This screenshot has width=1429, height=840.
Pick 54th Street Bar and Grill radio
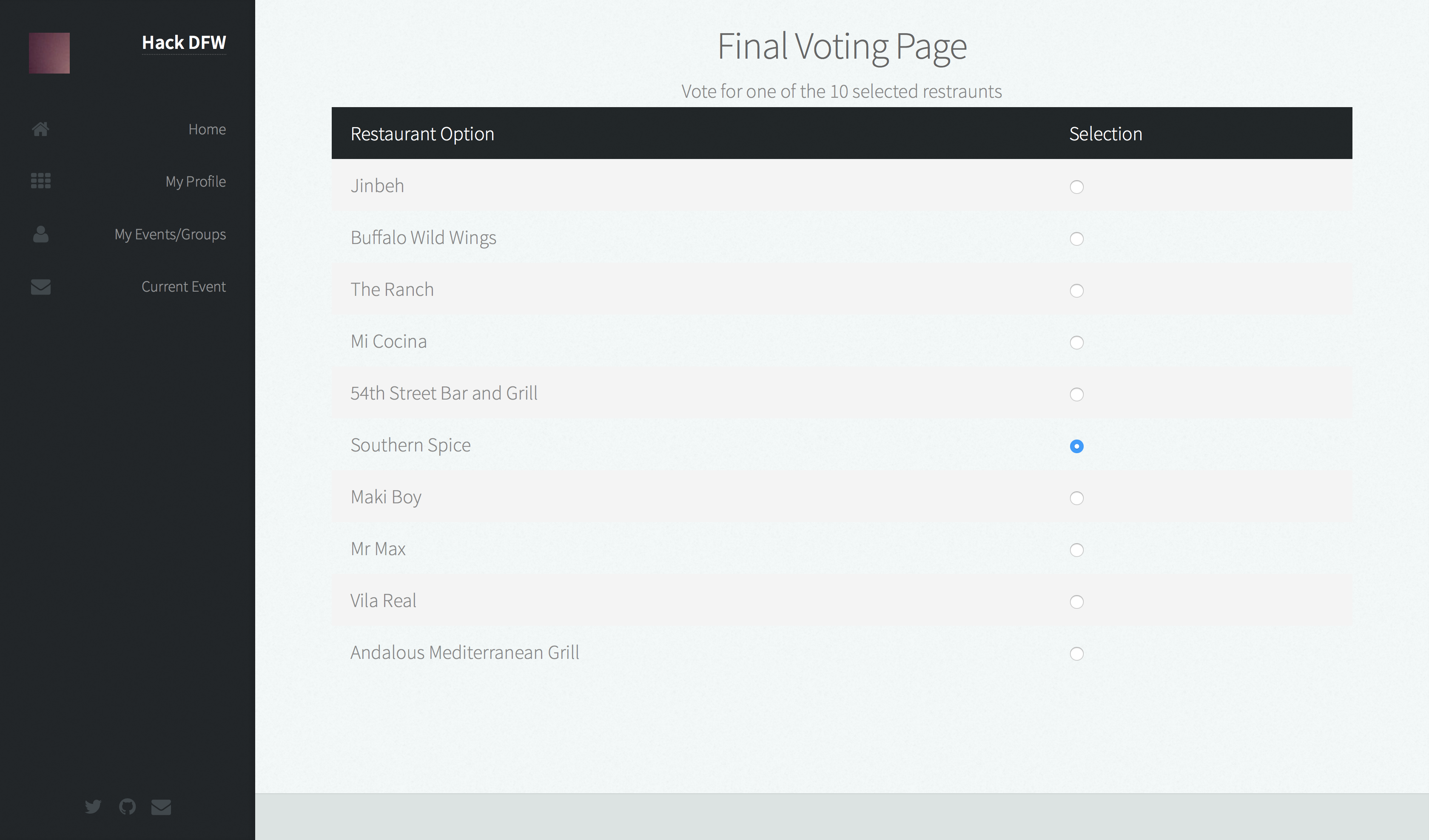(x=1076, y=394)
